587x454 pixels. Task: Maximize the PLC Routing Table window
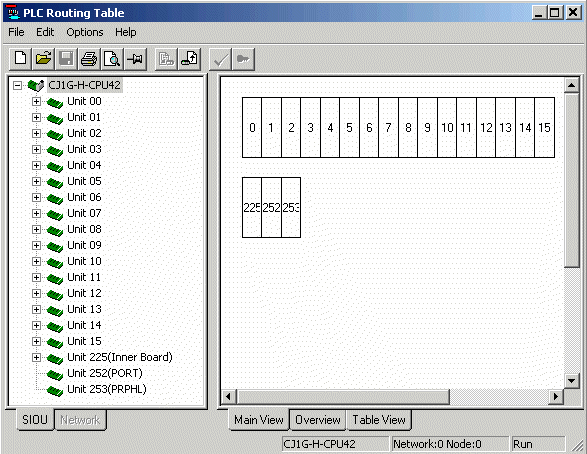point(554,13)
